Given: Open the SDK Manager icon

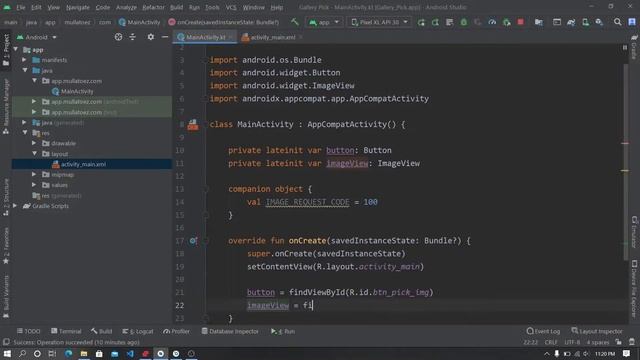Looking at the screenshot, I should click(599, 22).
